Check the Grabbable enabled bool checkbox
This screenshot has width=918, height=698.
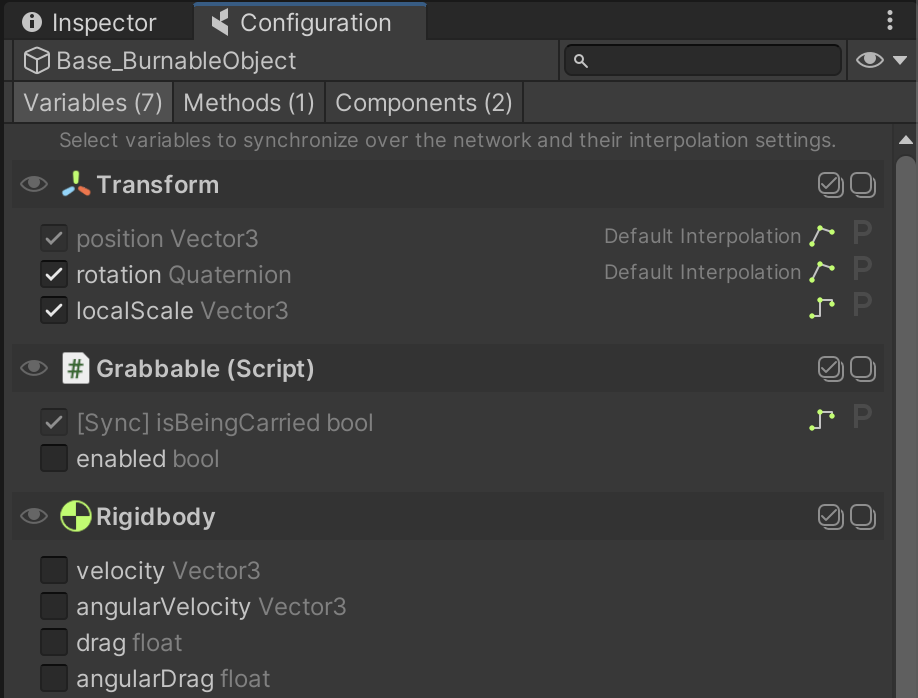54,458
